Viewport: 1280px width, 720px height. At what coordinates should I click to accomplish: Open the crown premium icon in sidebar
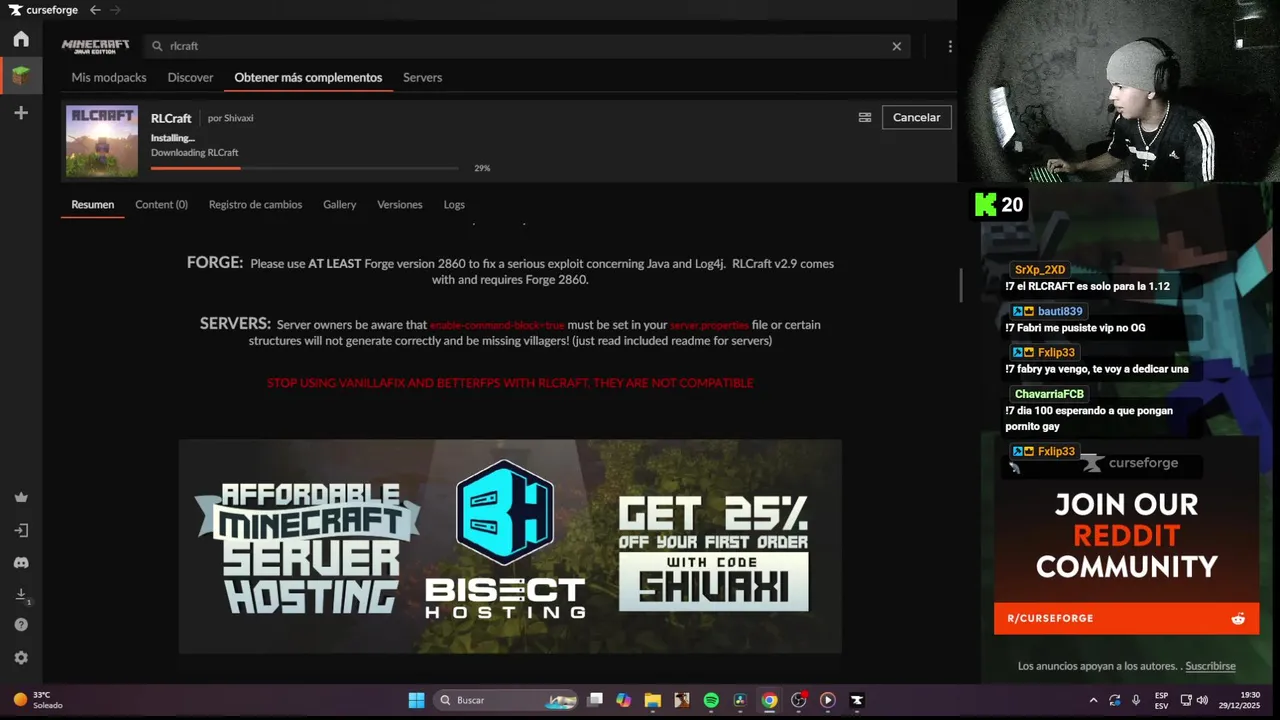pos(21,497)
